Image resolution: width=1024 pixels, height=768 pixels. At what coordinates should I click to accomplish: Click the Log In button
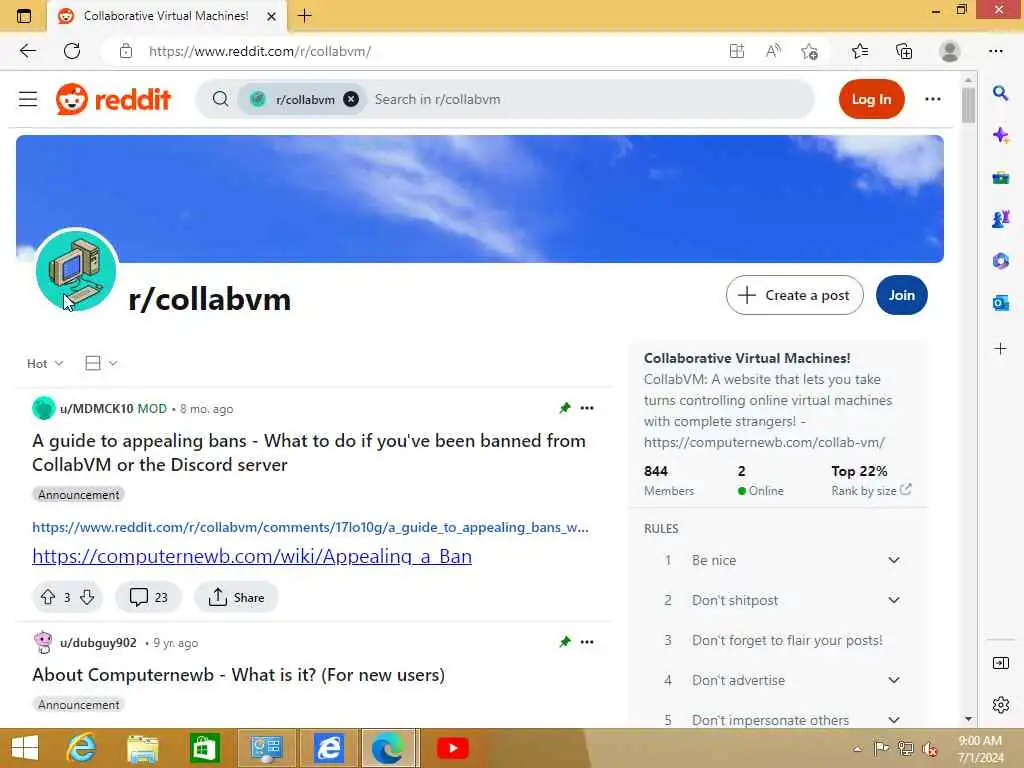(x=871, y=99)
